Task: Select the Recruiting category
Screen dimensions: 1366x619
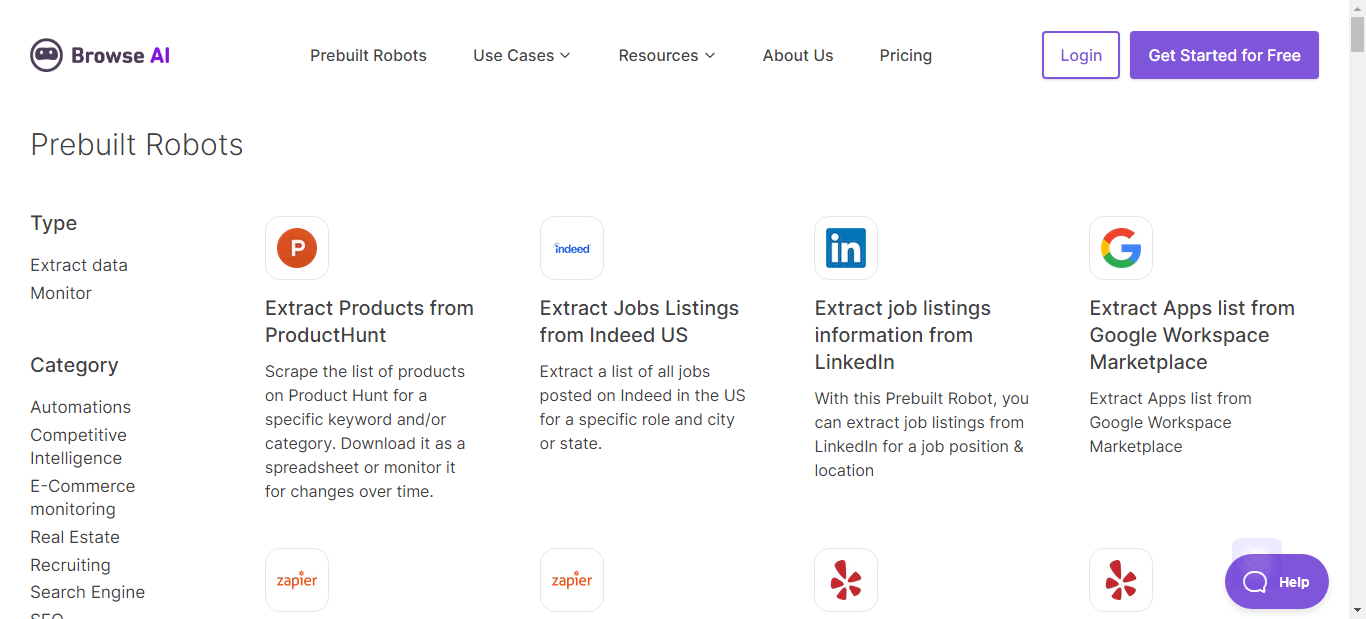Action: click(70, 565)
